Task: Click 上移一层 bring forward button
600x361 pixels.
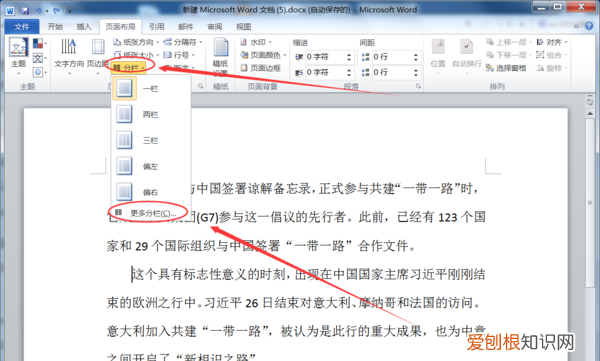Action: click(509, 42)
